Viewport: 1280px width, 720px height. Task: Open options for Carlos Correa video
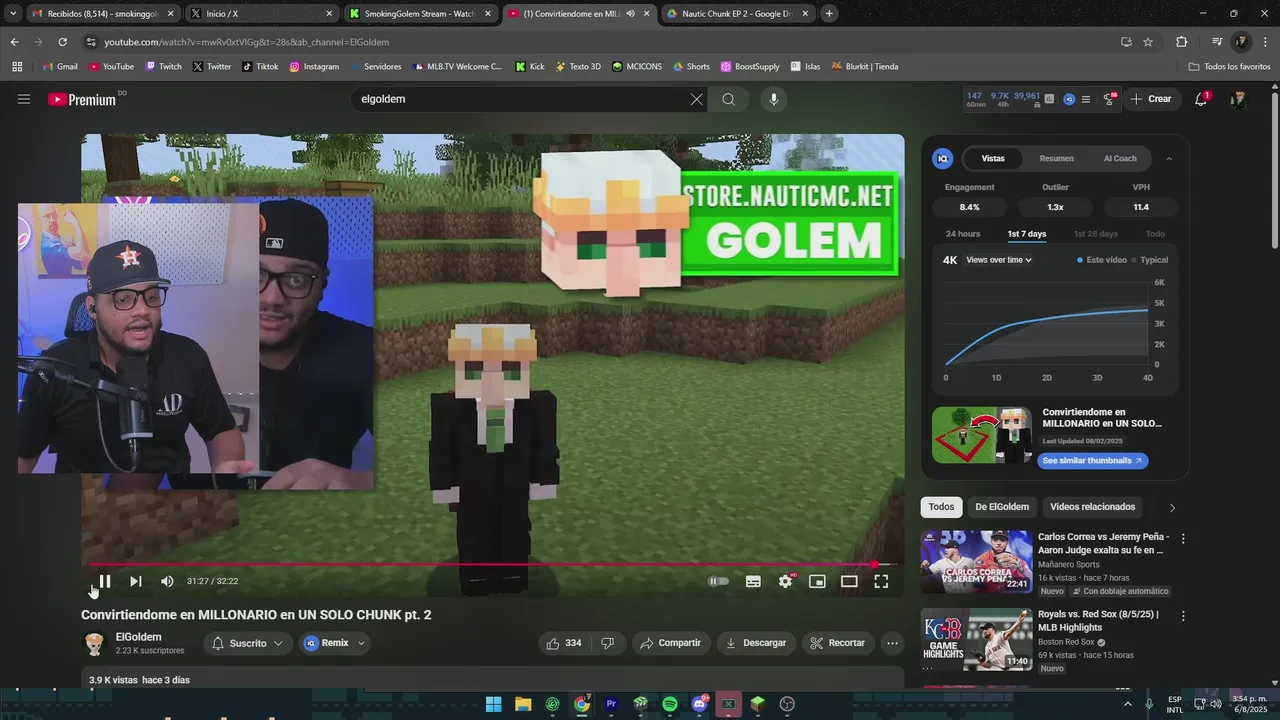pos(1183,539)
